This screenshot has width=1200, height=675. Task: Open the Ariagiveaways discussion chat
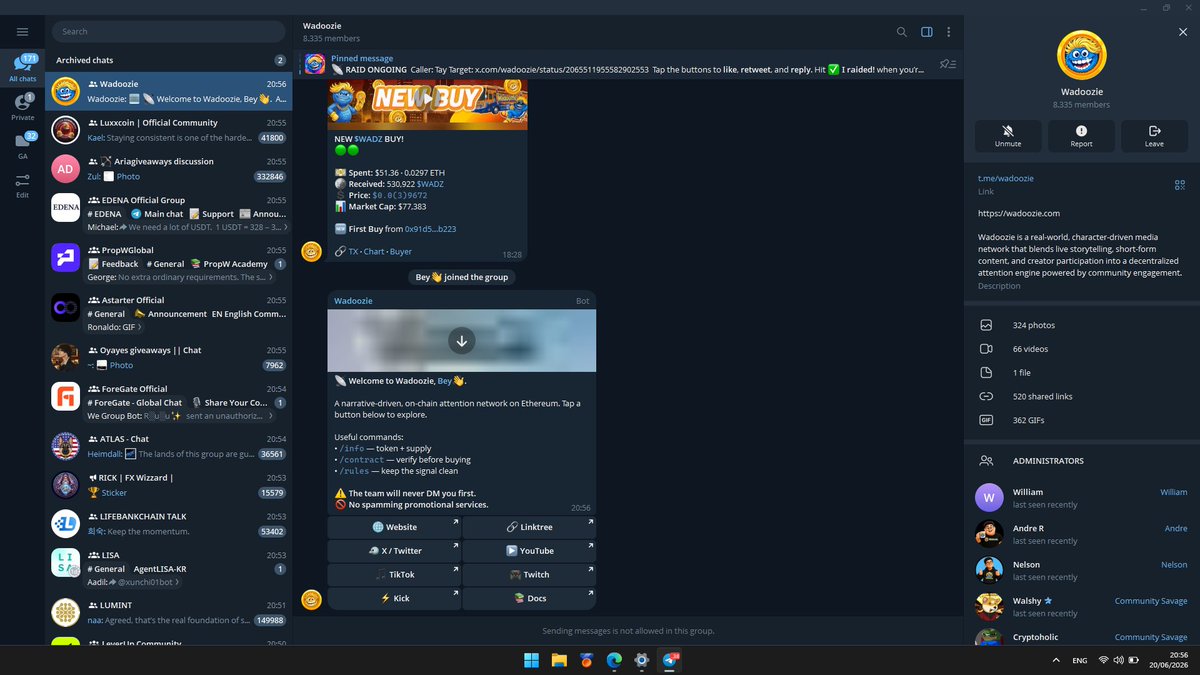tap(168, 168)
